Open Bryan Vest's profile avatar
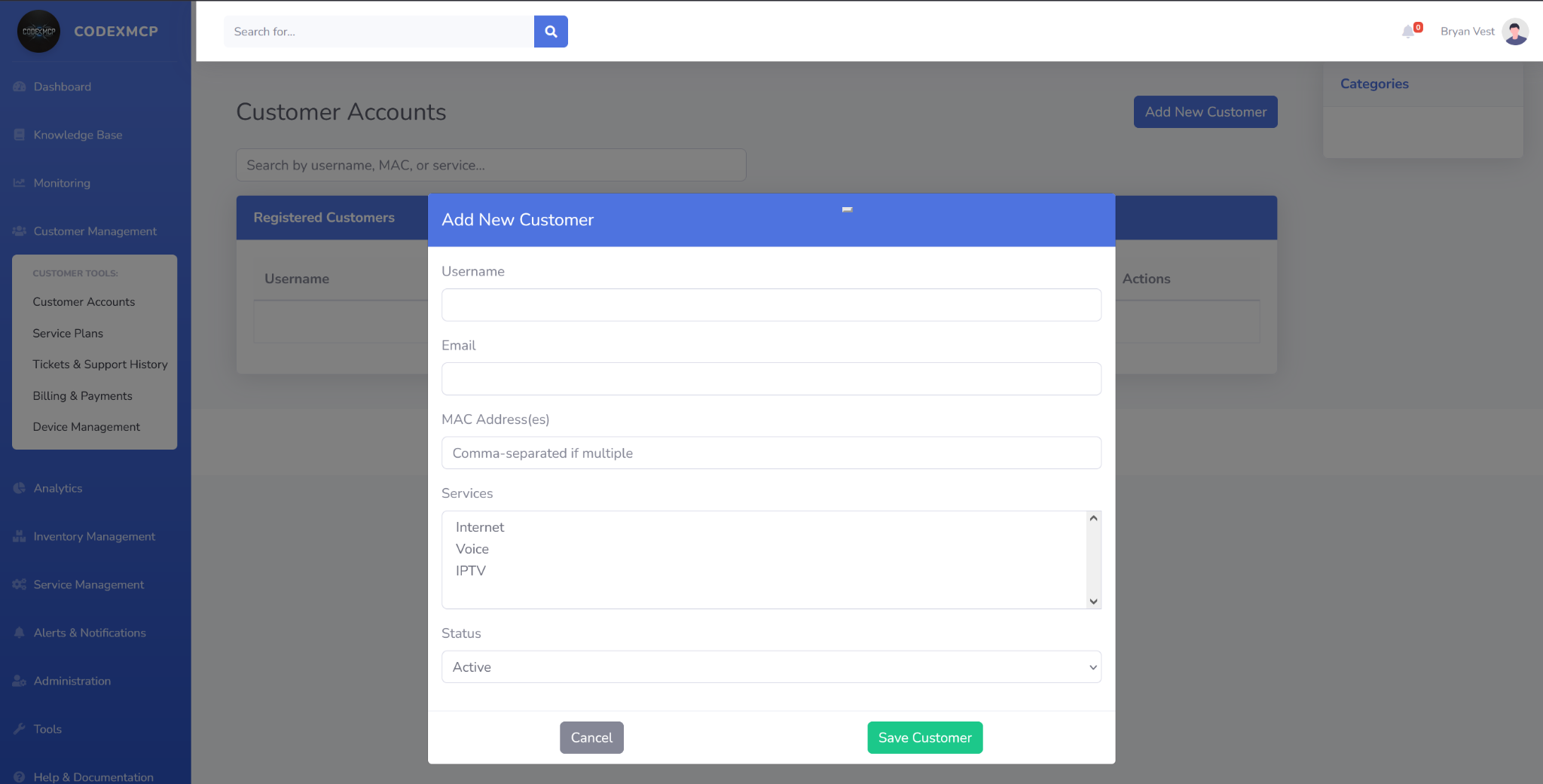This screenshot has height=784, width=1543. (1515, 32)
